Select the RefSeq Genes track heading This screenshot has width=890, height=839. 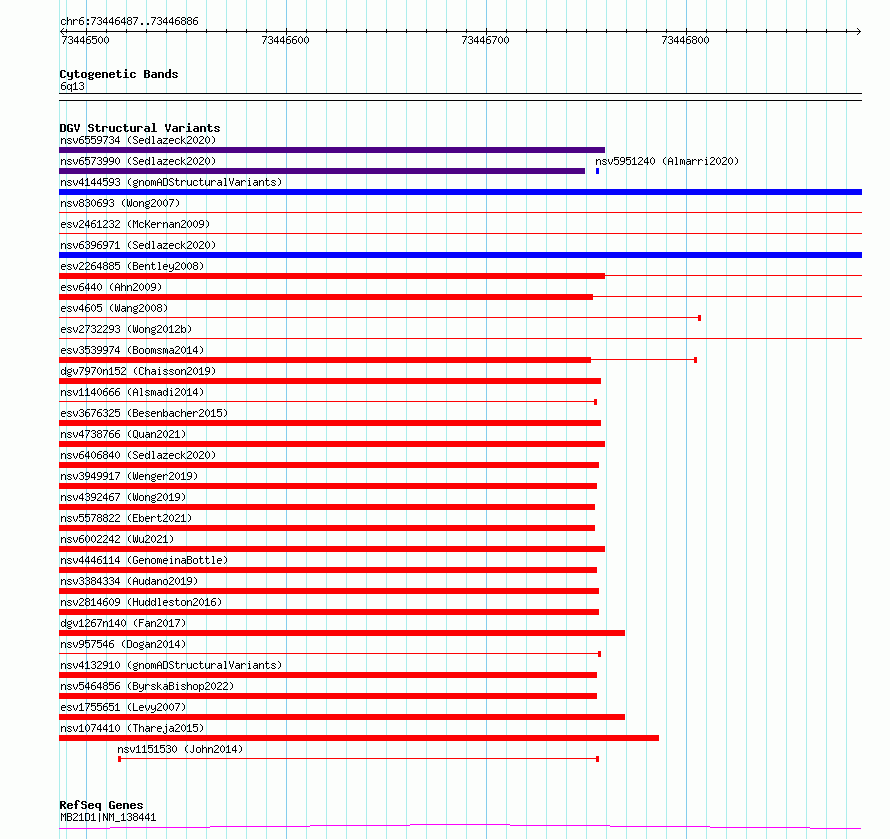(101, 805)
